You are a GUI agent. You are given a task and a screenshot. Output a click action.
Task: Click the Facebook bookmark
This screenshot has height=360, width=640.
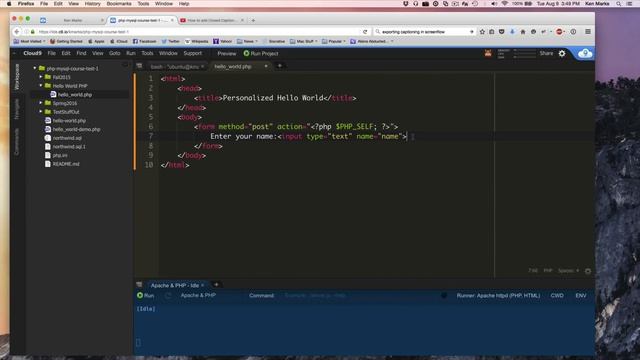pos(144,41)
